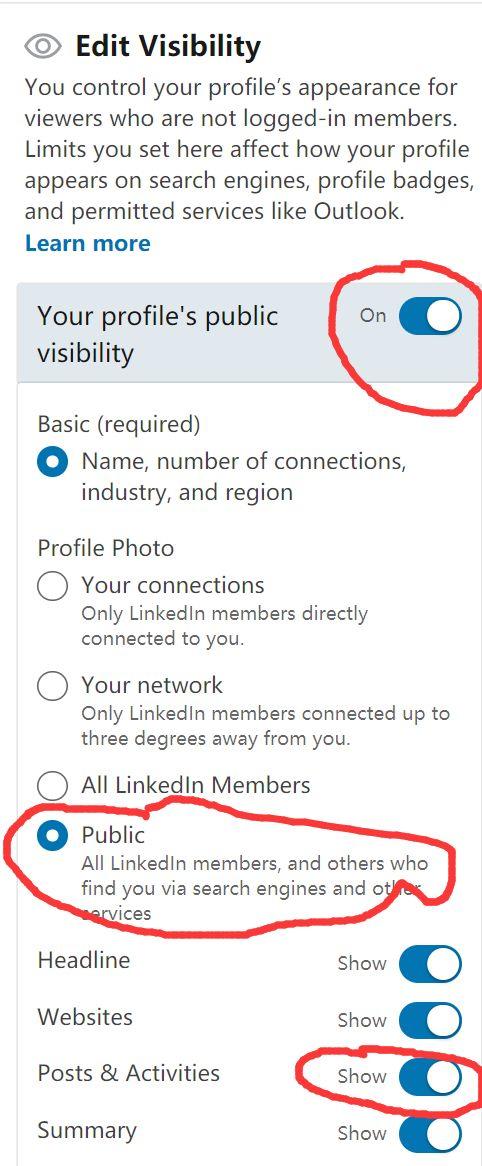Toggle the Headline Show switch

pos(430,964)
